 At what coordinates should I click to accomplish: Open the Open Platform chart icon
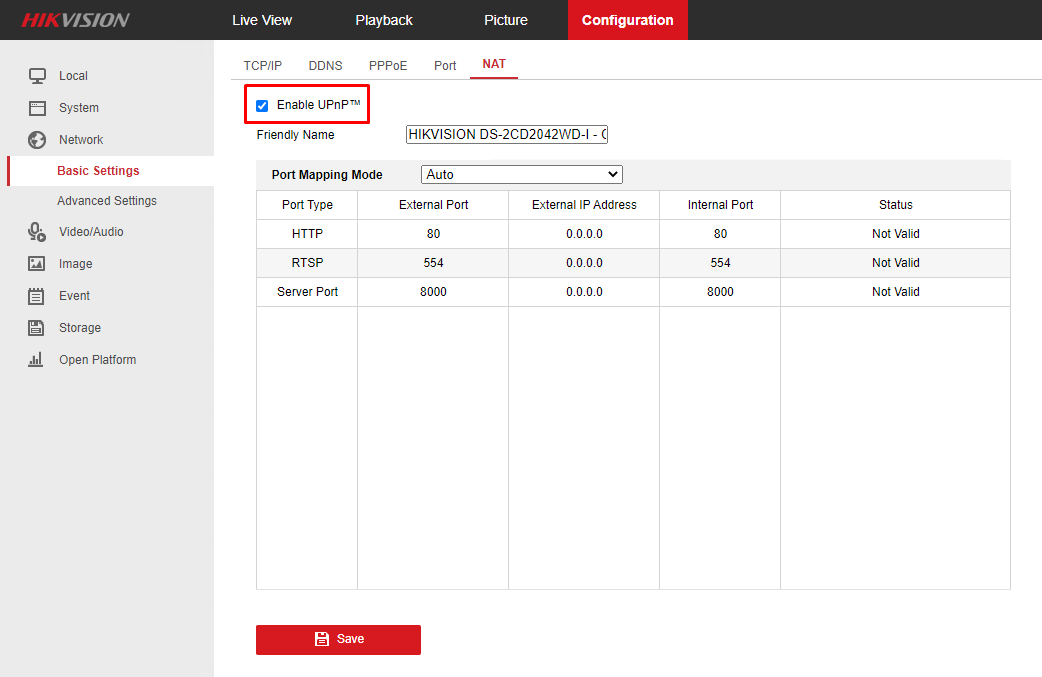[37, 359]
